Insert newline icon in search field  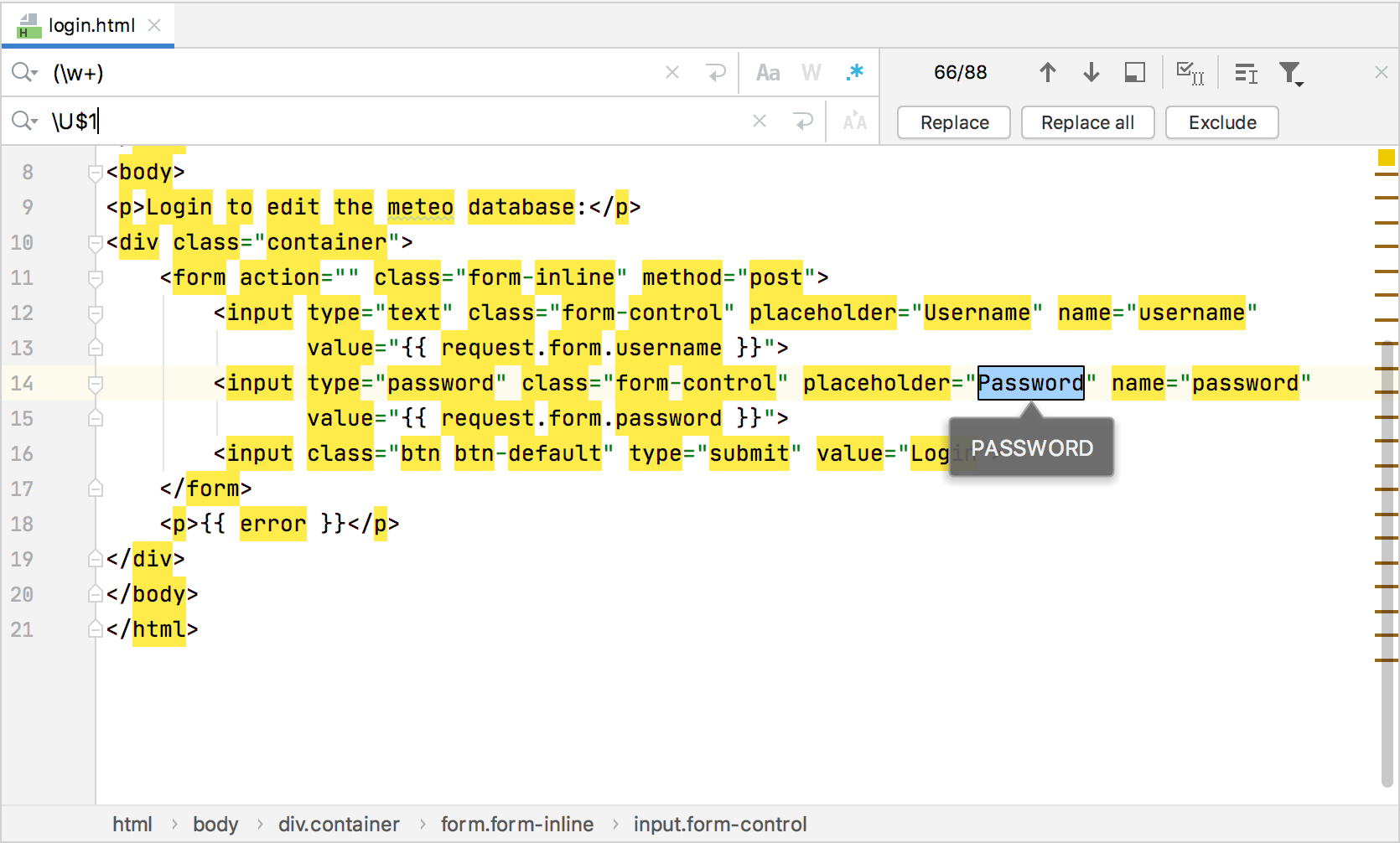coord(715,72)
